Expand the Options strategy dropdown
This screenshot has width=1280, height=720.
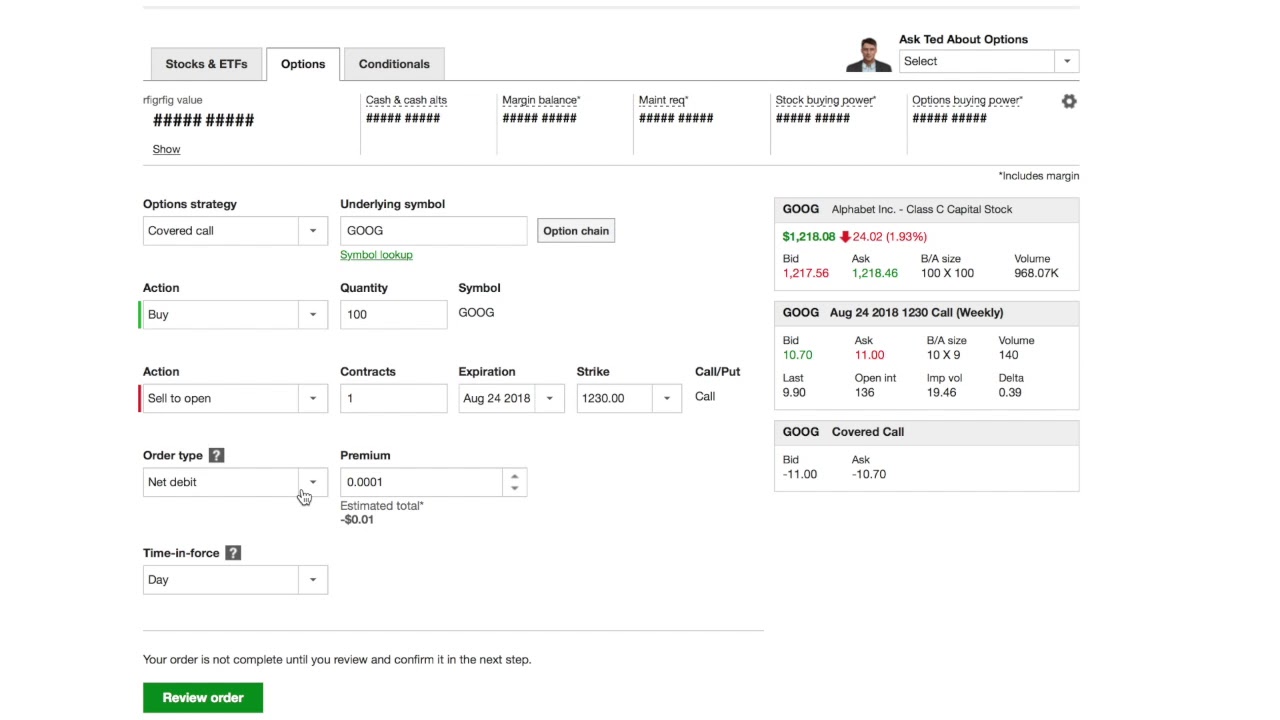click(x=312, y=231)
